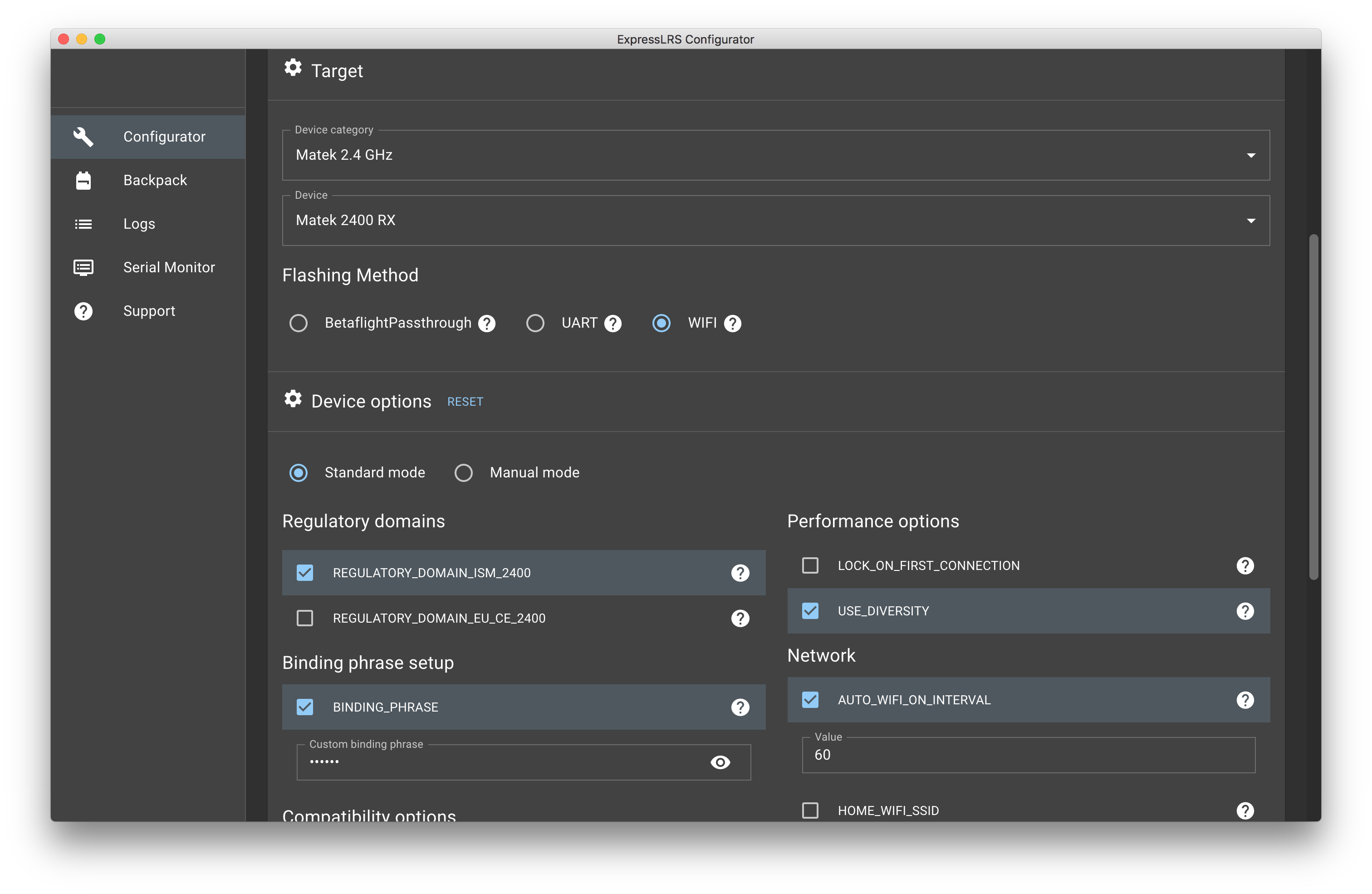Click the Backpack sidebar icon
The image size is (1372, 894).
pos(83,180)
